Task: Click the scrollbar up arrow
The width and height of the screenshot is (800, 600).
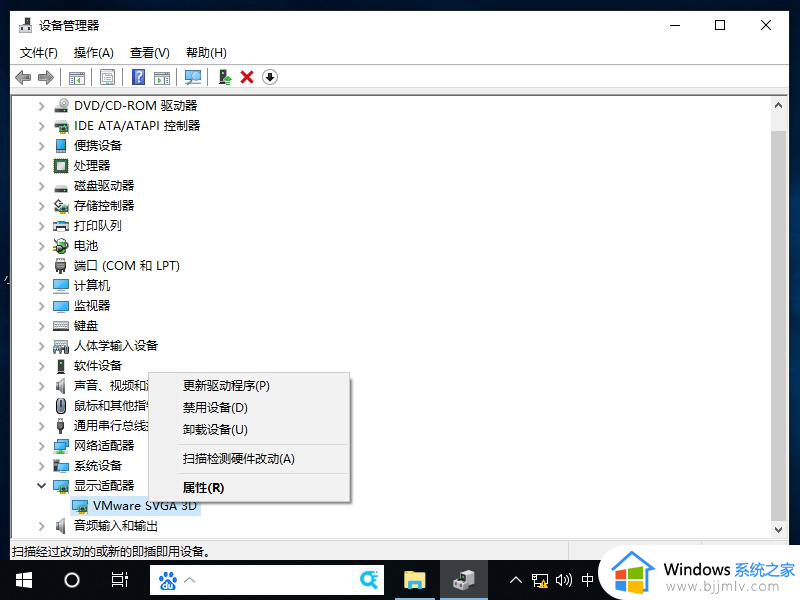Action: click(778, 106)
